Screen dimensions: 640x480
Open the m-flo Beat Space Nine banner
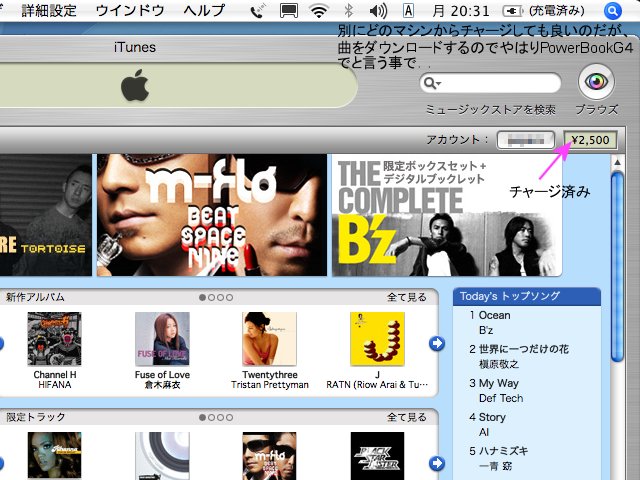click(x=212, y=215)
